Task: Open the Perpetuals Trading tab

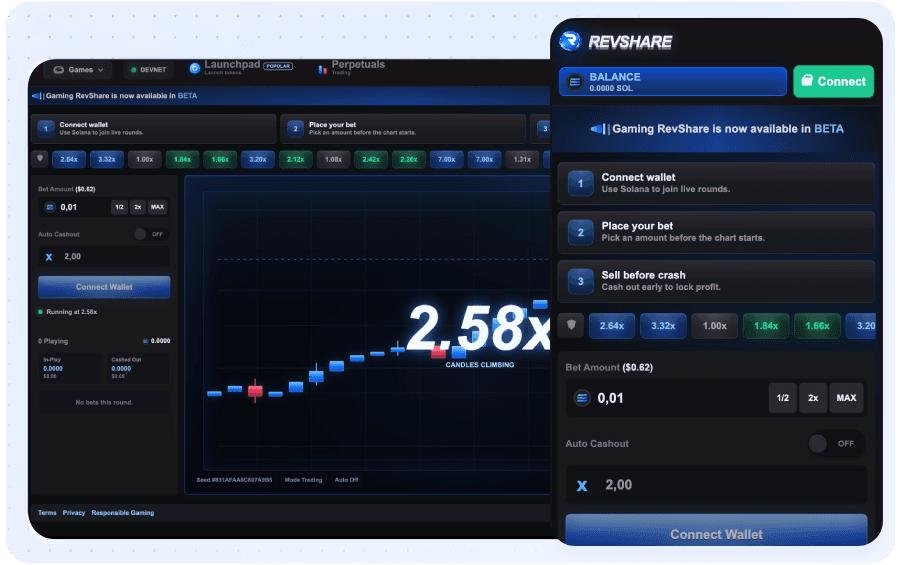Action: click(351, 67)
